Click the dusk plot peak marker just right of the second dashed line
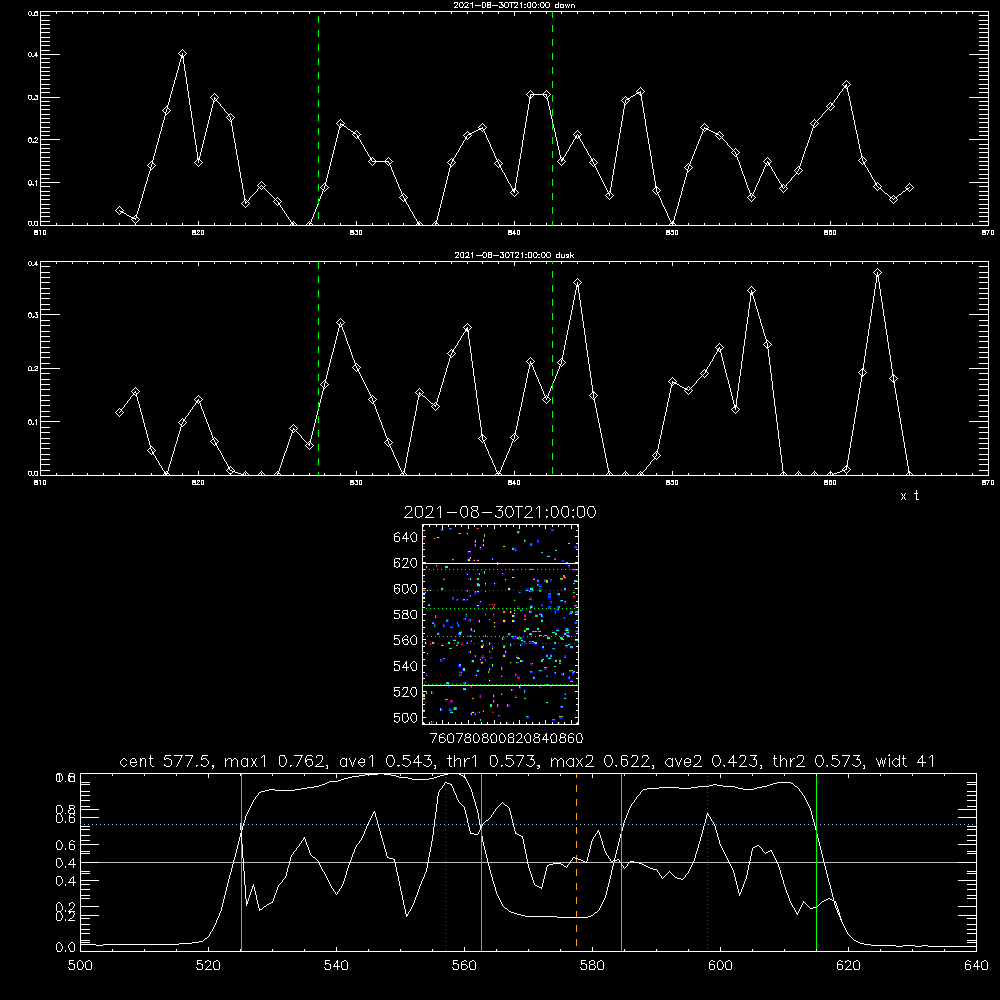The image size is (1000, 1000). tap(577, 283)
